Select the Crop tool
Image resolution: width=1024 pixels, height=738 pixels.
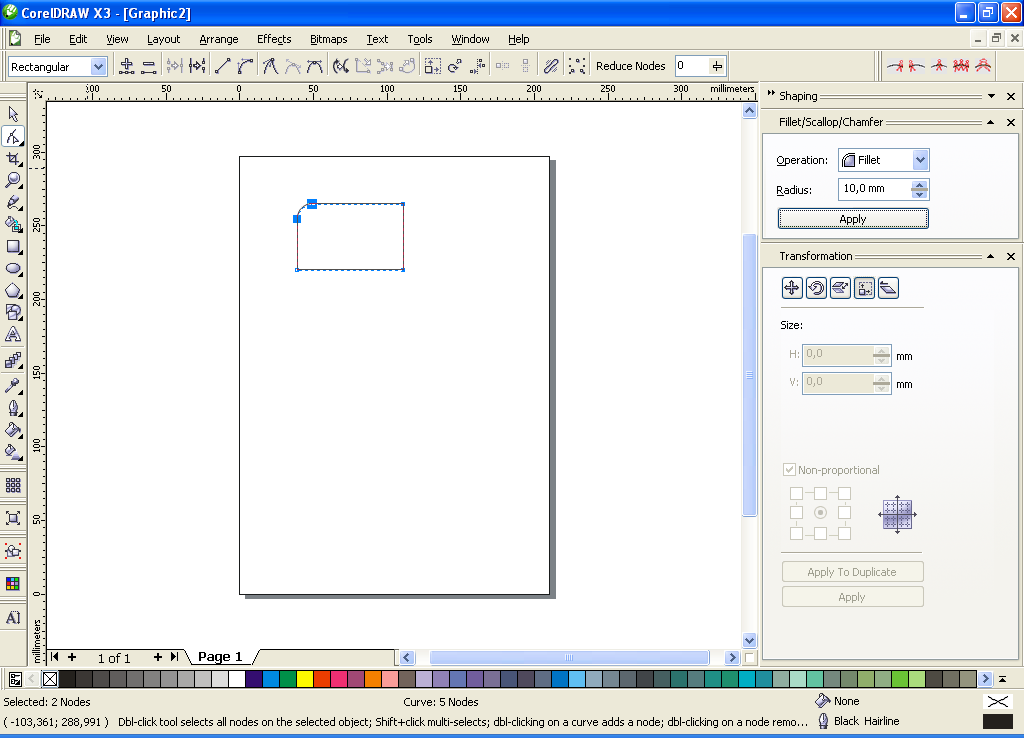click(x=13, y=159)
